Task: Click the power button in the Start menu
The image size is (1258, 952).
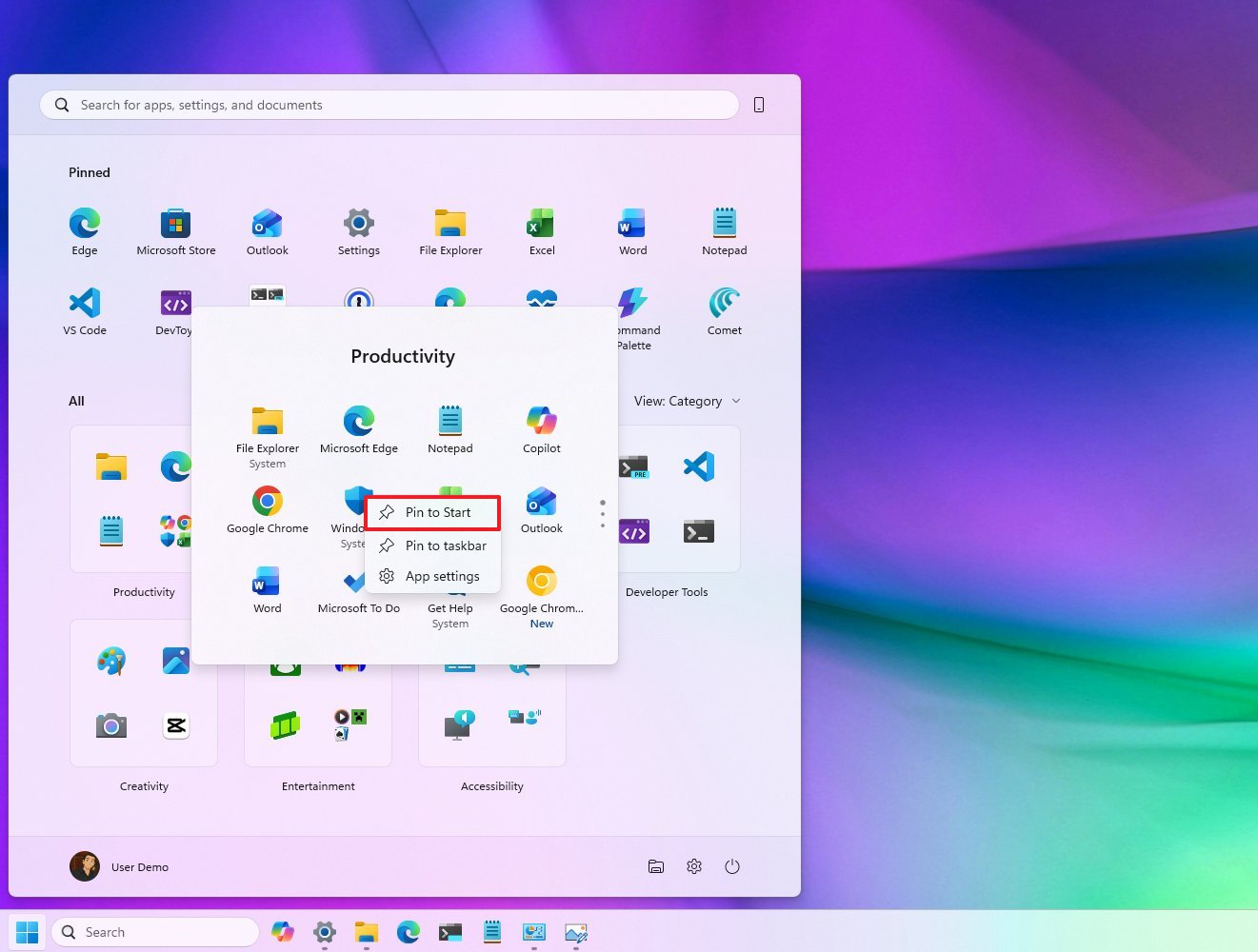Action: point(732,866)
